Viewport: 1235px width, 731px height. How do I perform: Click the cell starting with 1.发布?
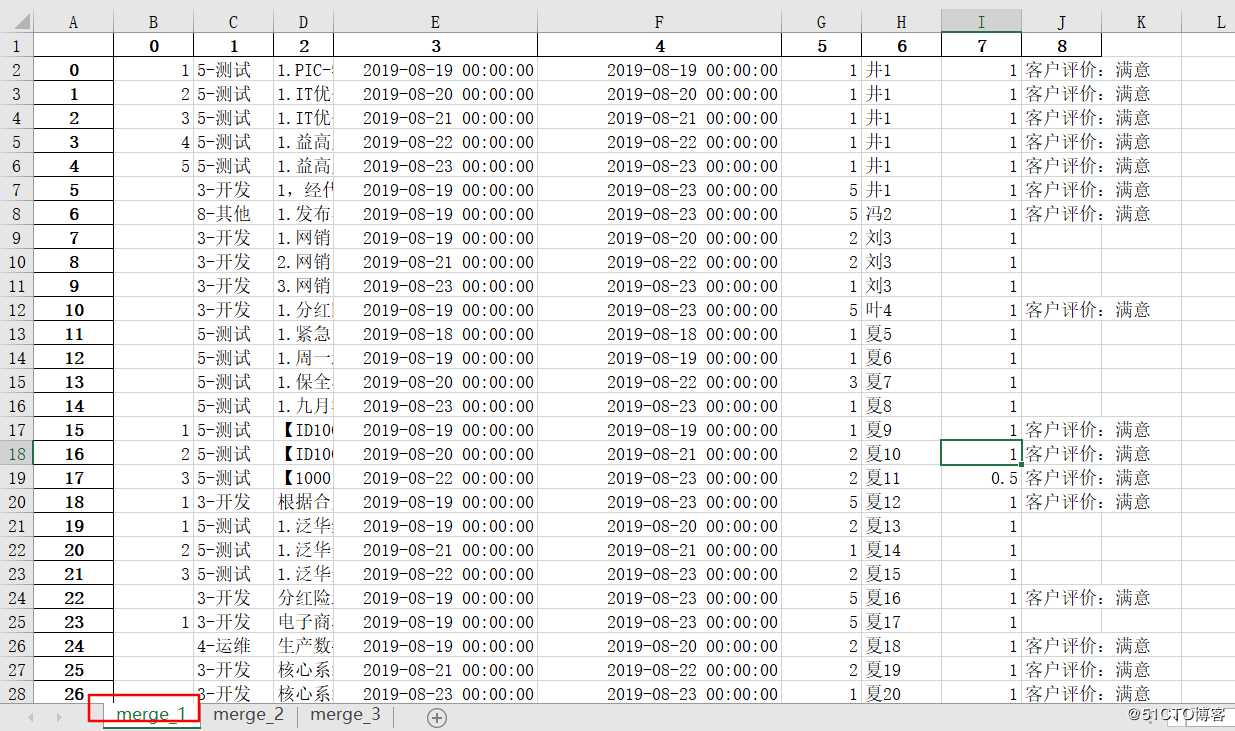(x=304, y=214)
